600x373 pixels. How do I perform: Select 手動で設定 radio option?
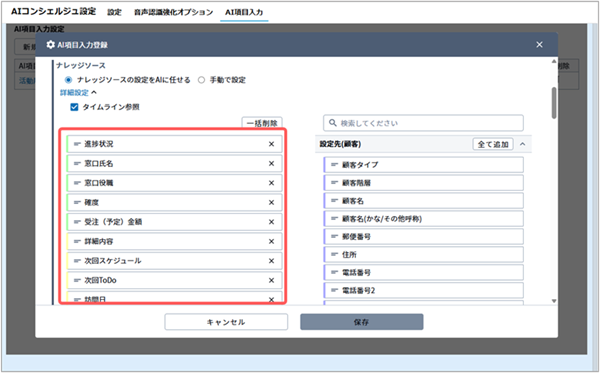(201, 80)
